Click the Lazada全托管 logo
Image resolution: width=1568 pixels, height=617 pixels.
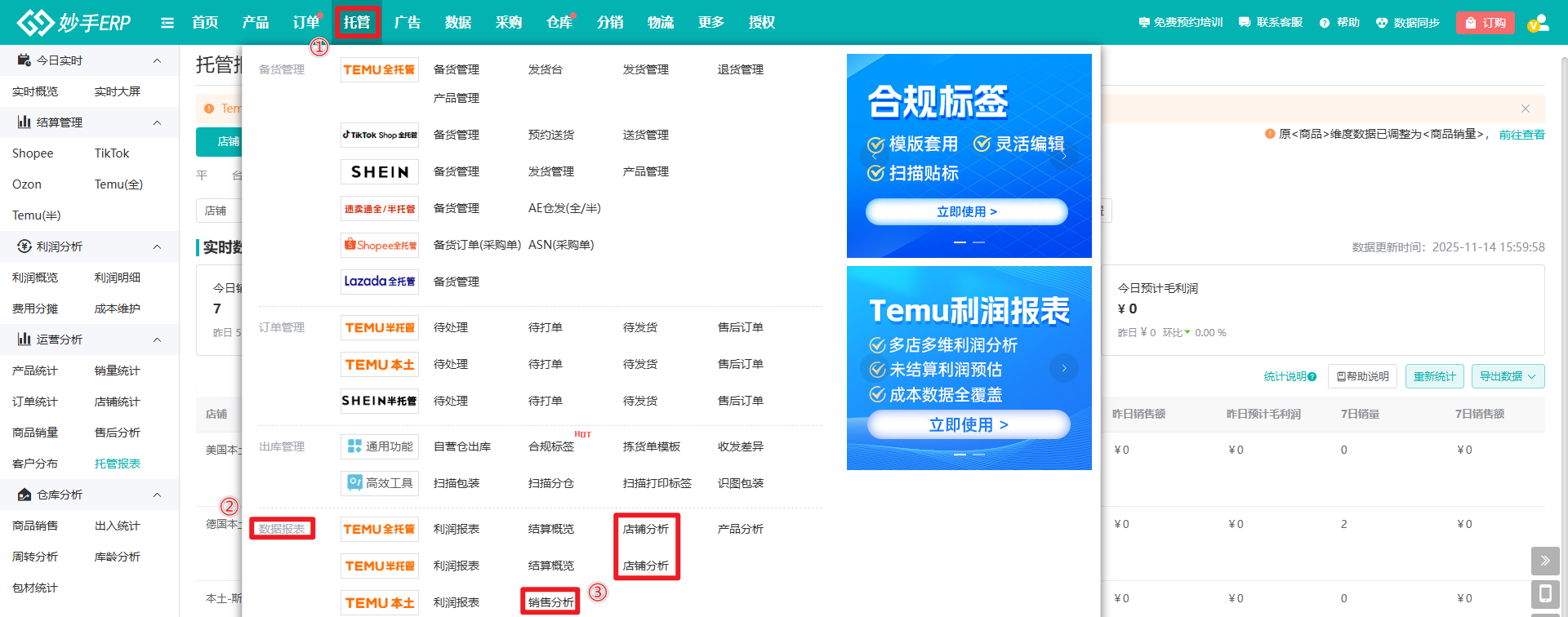pos(380,282)
